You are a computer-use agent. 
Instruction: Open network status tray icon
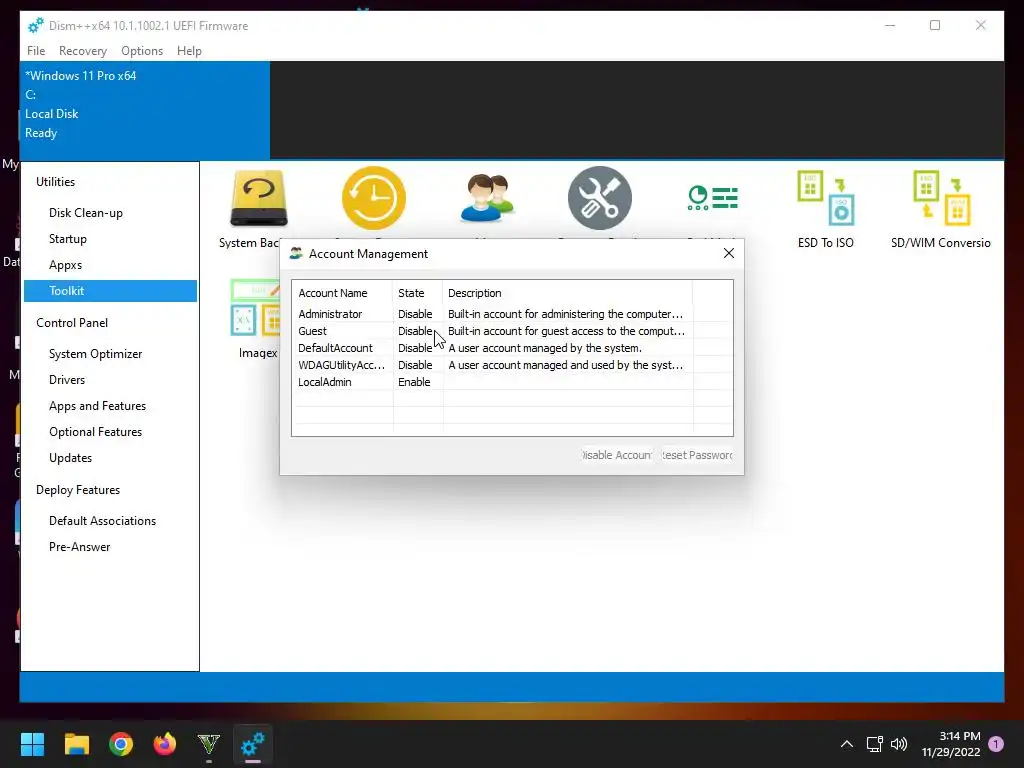(x=874, y=744)
